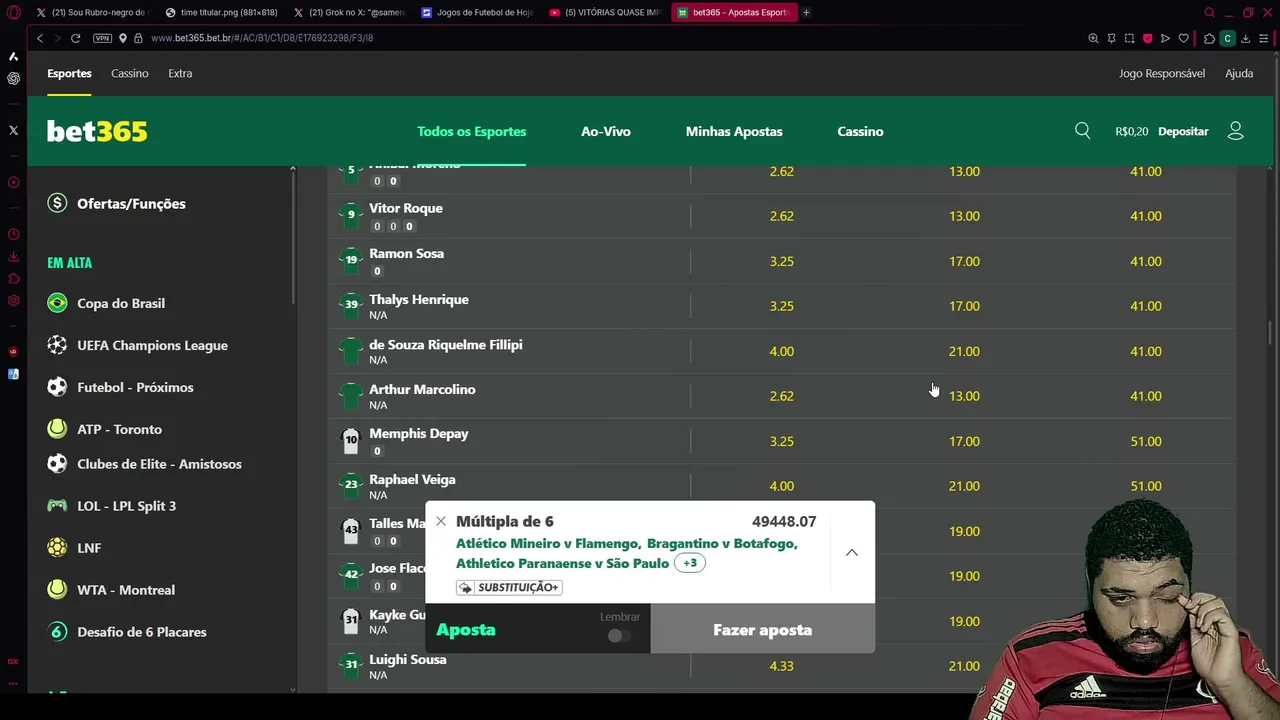Click Vitor Roque's jersey number 9 icon
This screenshot has width=1280, height=720.
(x=351, y=215)
